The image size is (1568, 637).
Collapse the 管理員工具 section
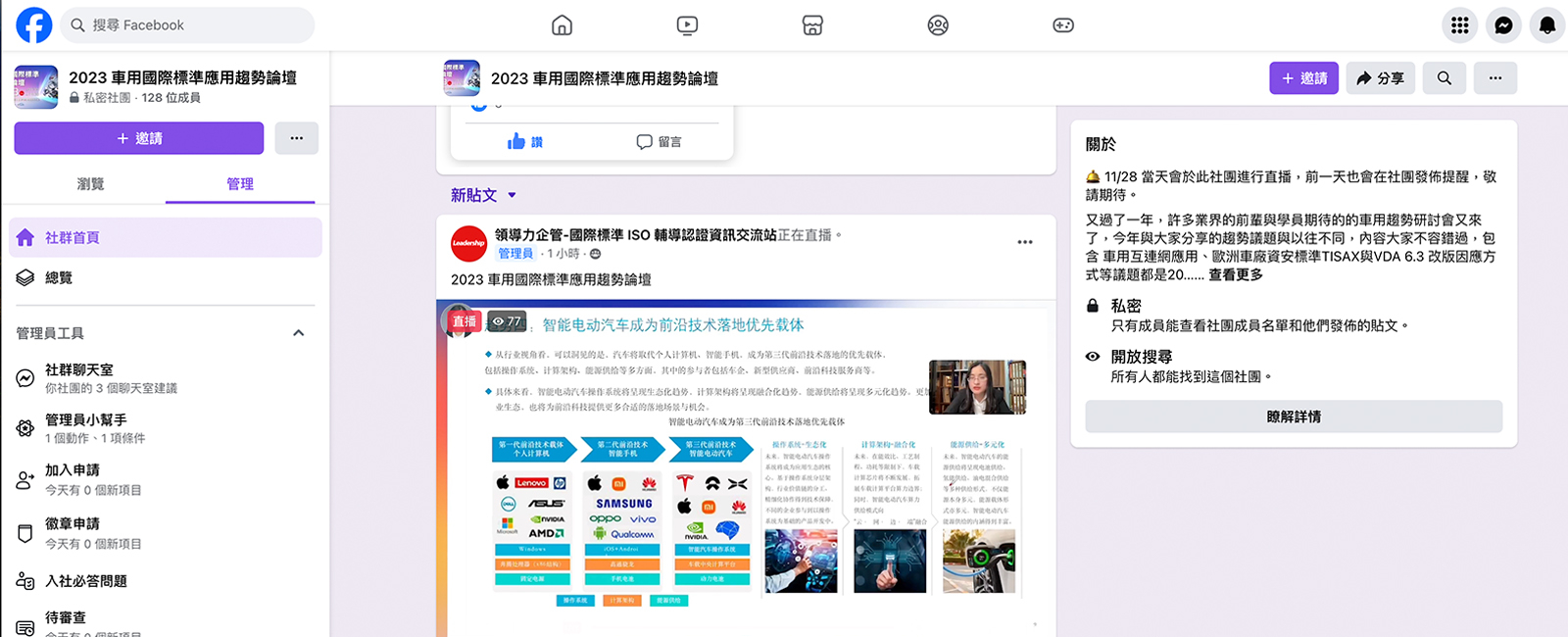tap(298, 333)
